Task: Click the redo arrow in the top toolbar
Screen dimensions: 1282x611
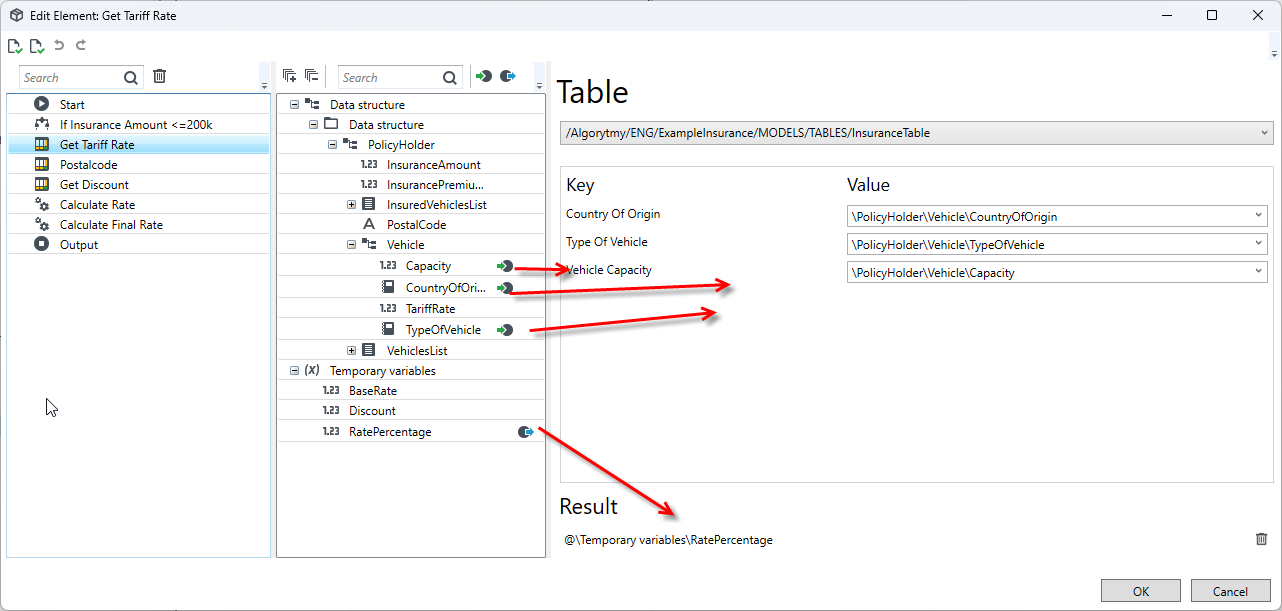Action: (81, 45)
